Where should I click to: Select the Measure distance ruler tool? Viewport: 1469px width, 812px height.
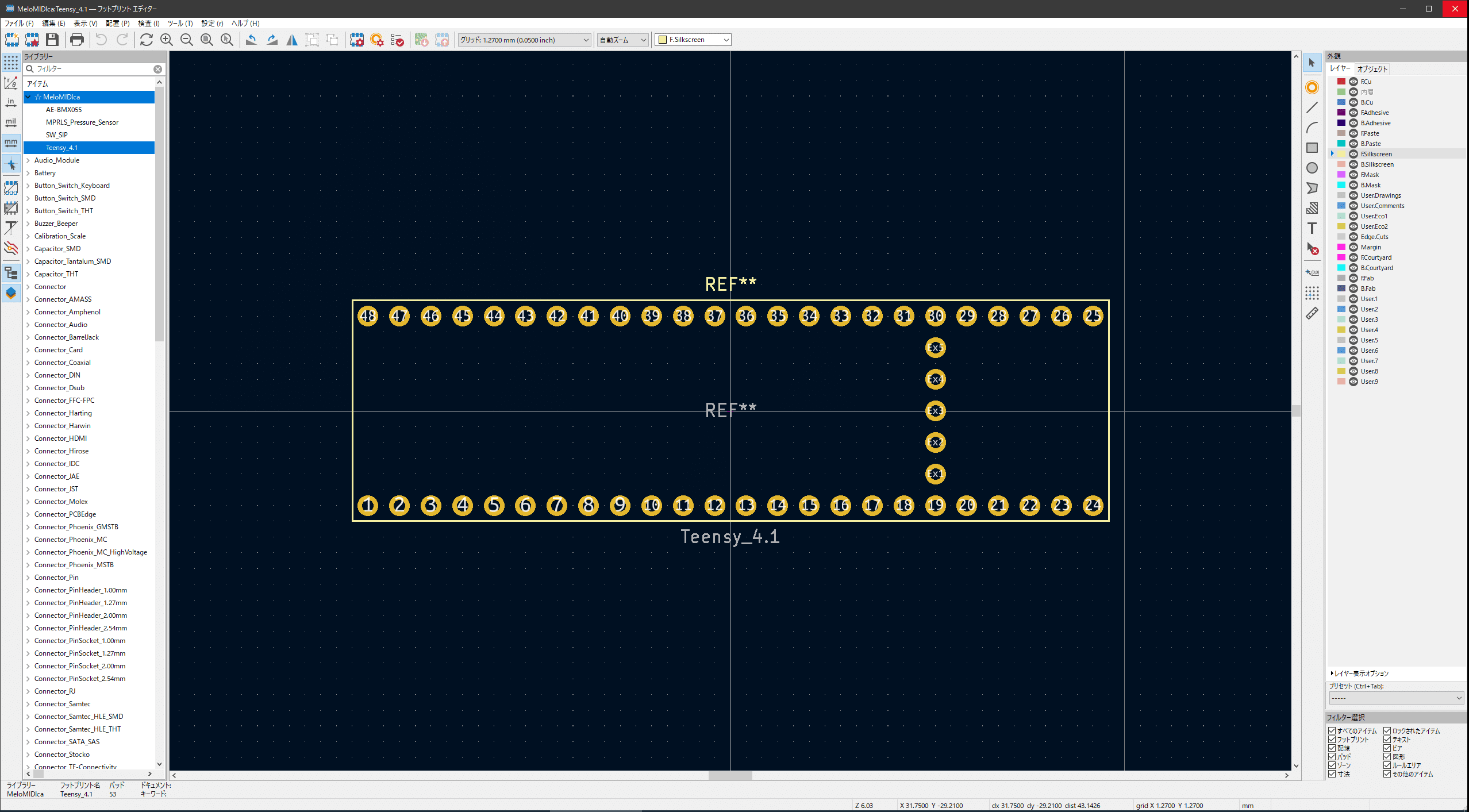[x=1312, y=313]
